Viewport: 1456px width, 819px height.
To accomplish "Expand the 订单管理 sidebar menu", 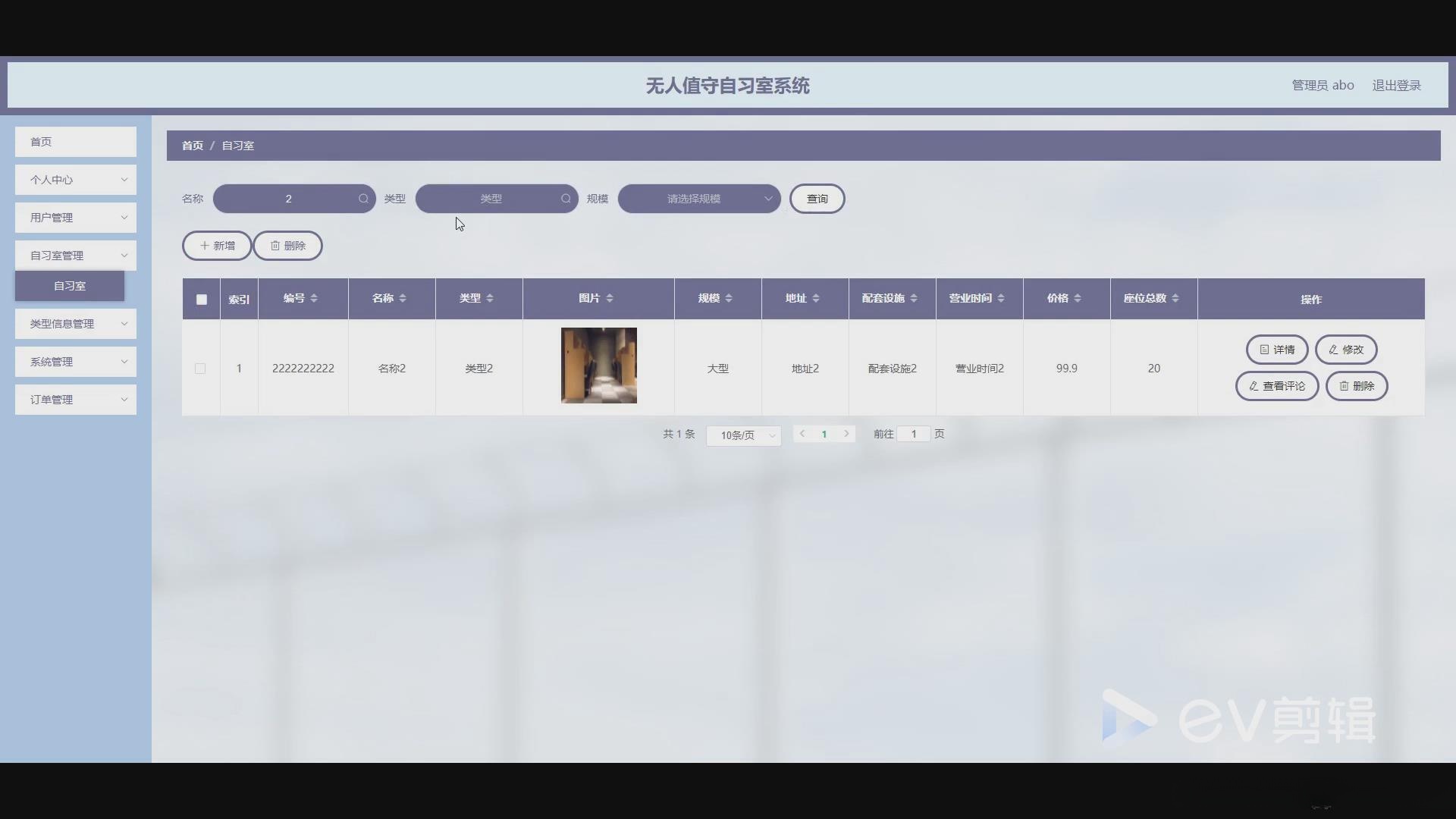I will coord(76,400).
